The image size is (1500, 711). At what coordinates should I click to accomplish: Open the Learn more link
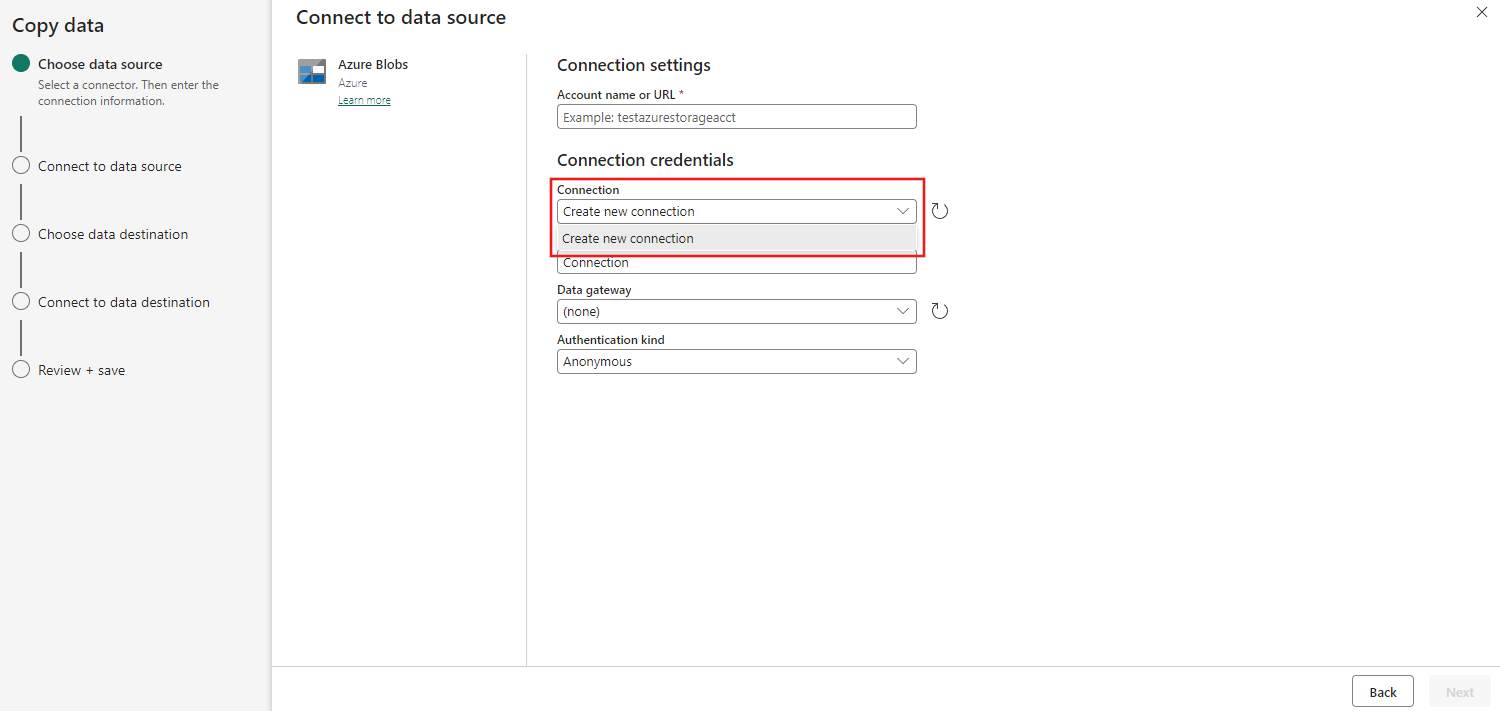pyautogui.click(x=364, y=100)
